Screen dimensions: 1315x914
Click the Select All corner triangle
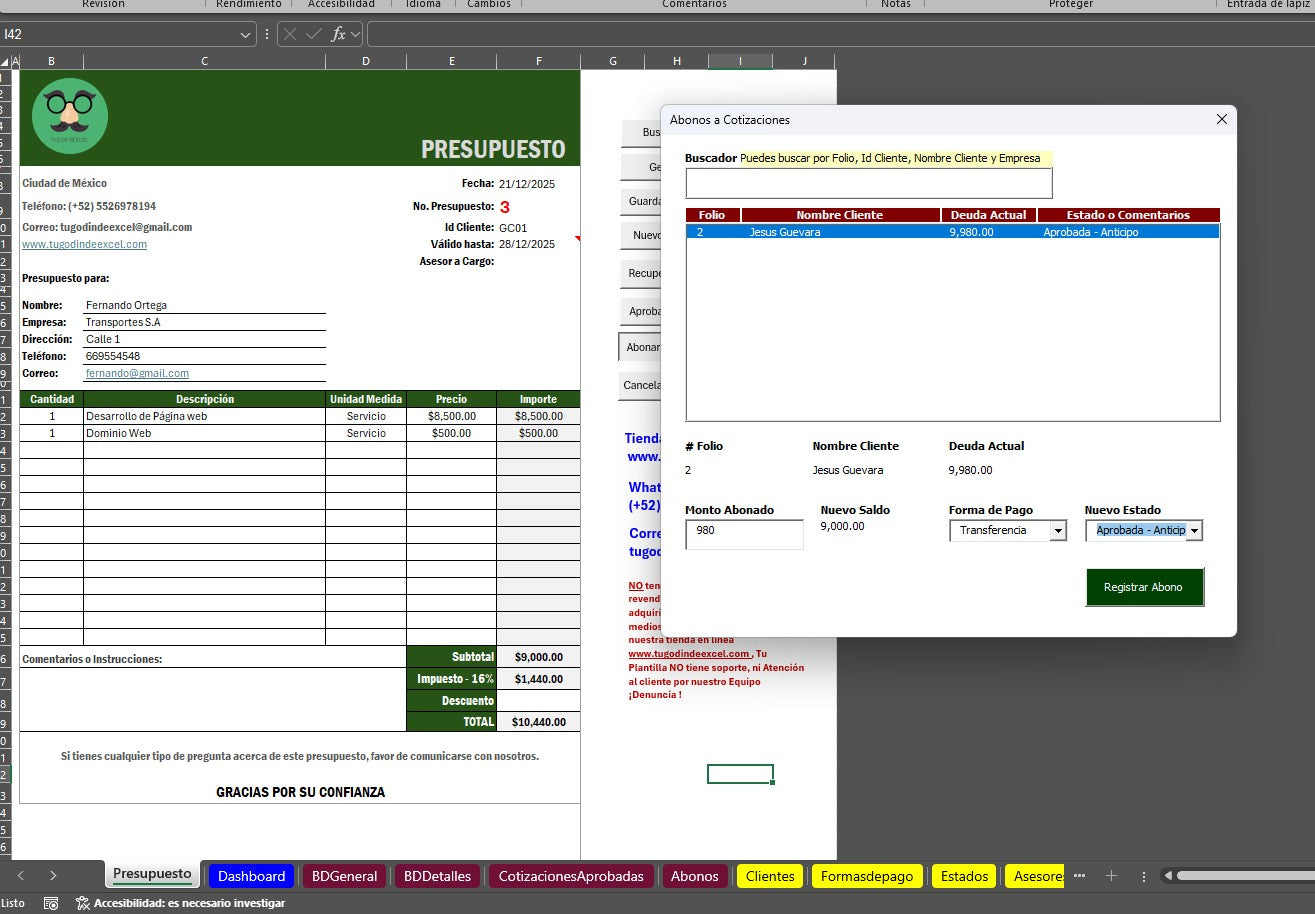tap(5, 62)
